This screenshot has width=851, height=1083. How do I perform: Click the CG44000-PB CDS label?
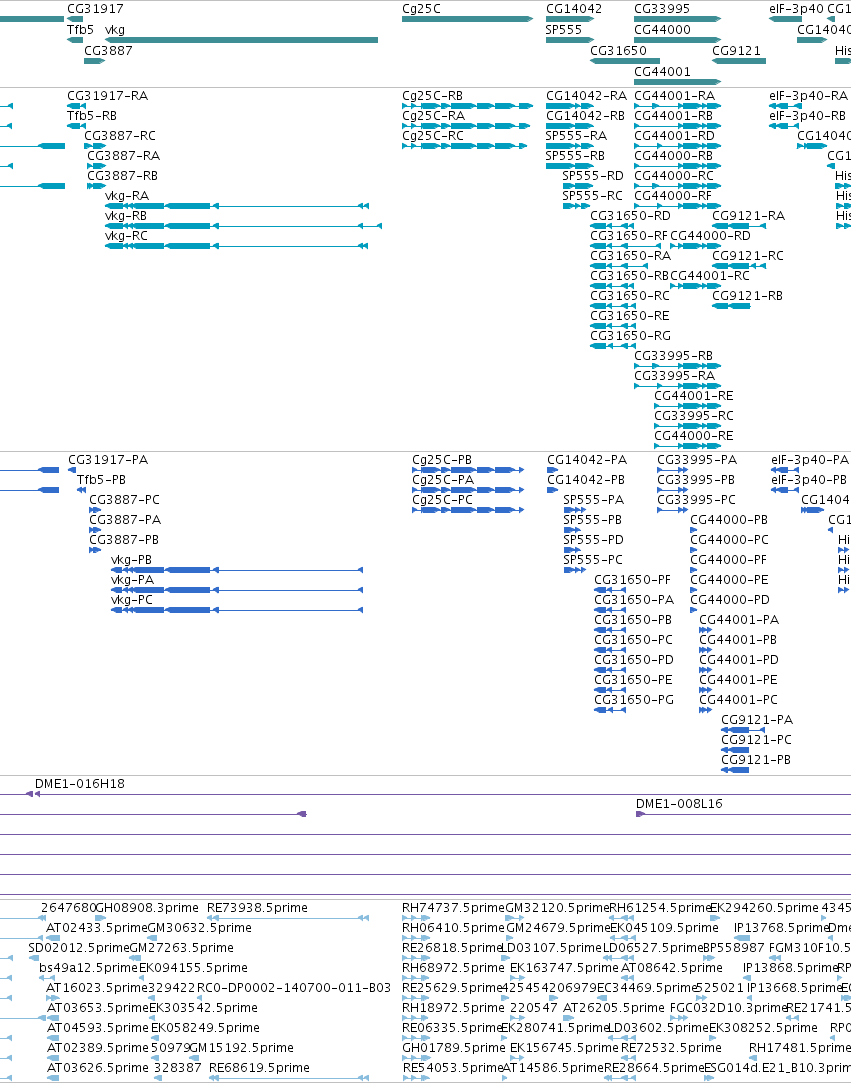729,519
